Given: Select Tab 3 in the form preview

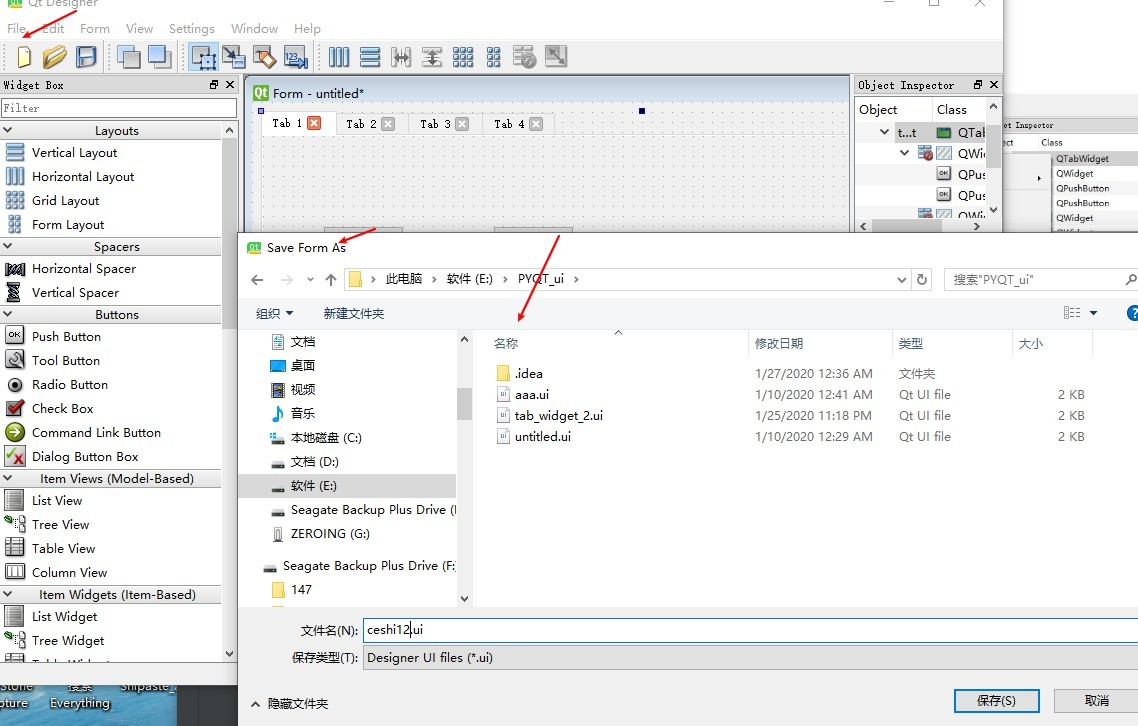Looking at the screenshot, I should coord(434,123).
